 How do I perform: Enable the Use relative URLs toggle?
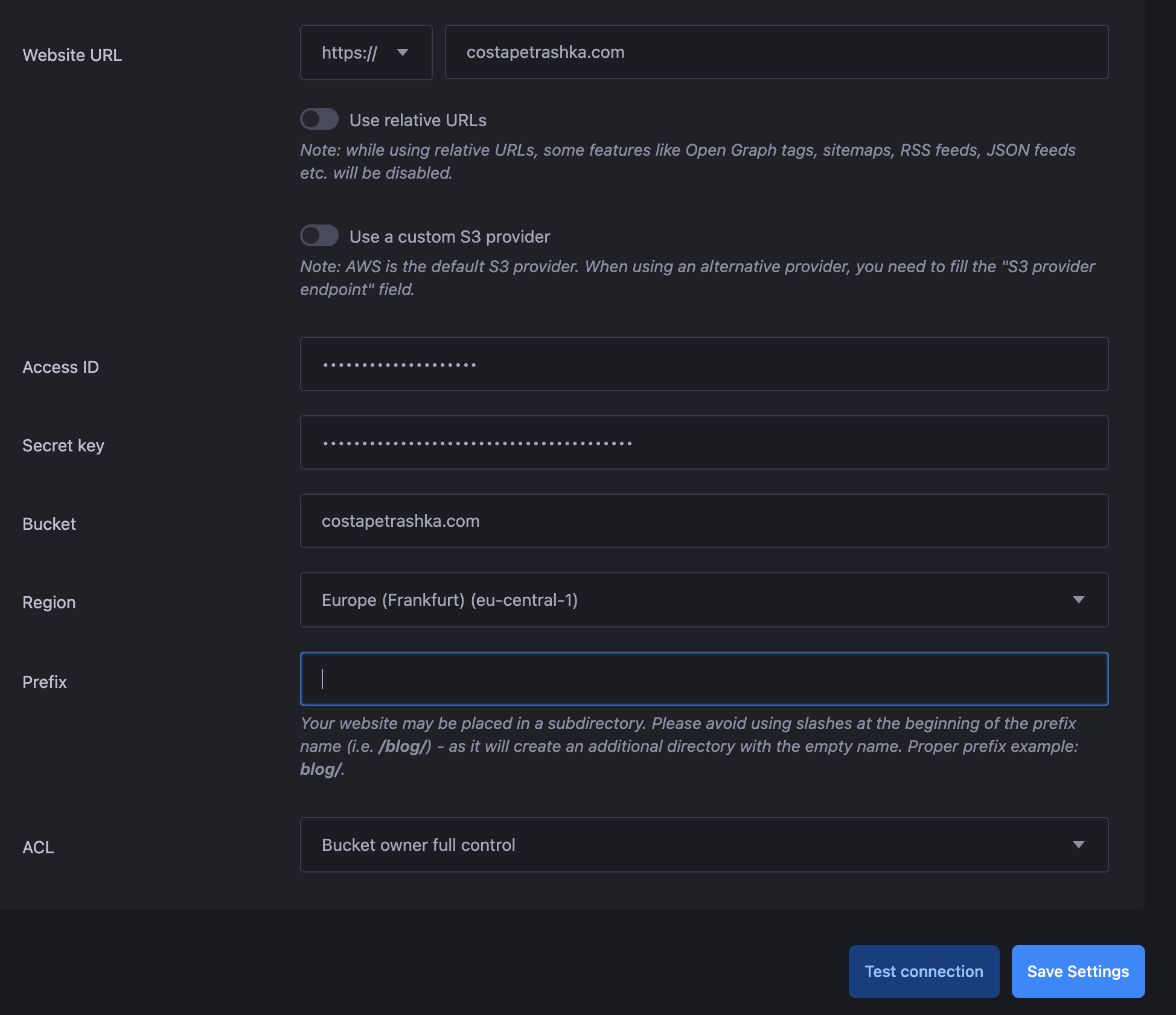(319, 119)
